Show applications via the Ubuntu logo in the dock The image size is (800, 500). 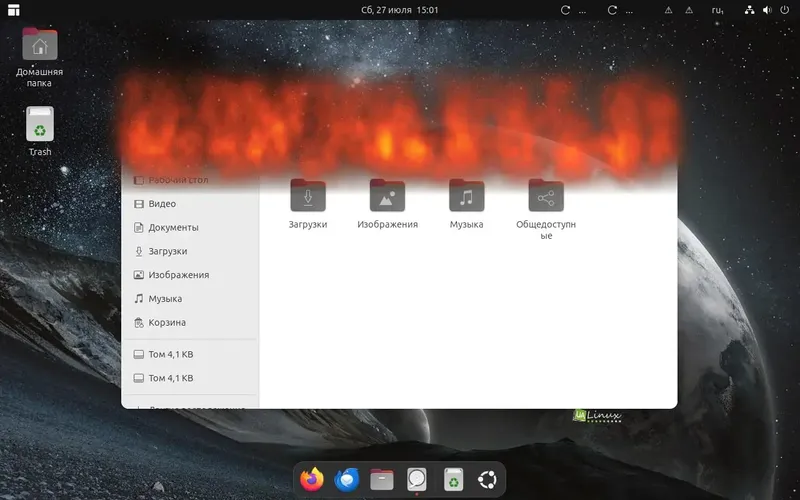(x=487, y=480)
